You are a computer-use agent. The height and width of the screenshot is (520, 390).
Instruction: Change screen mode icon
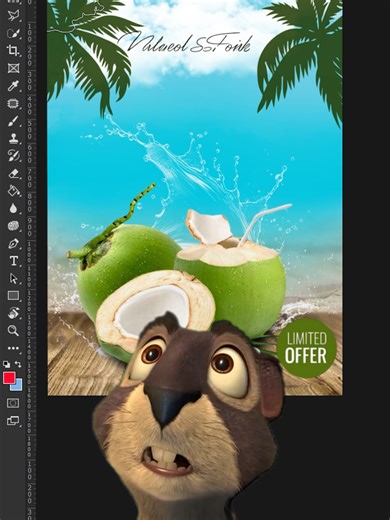pos(13,420)
